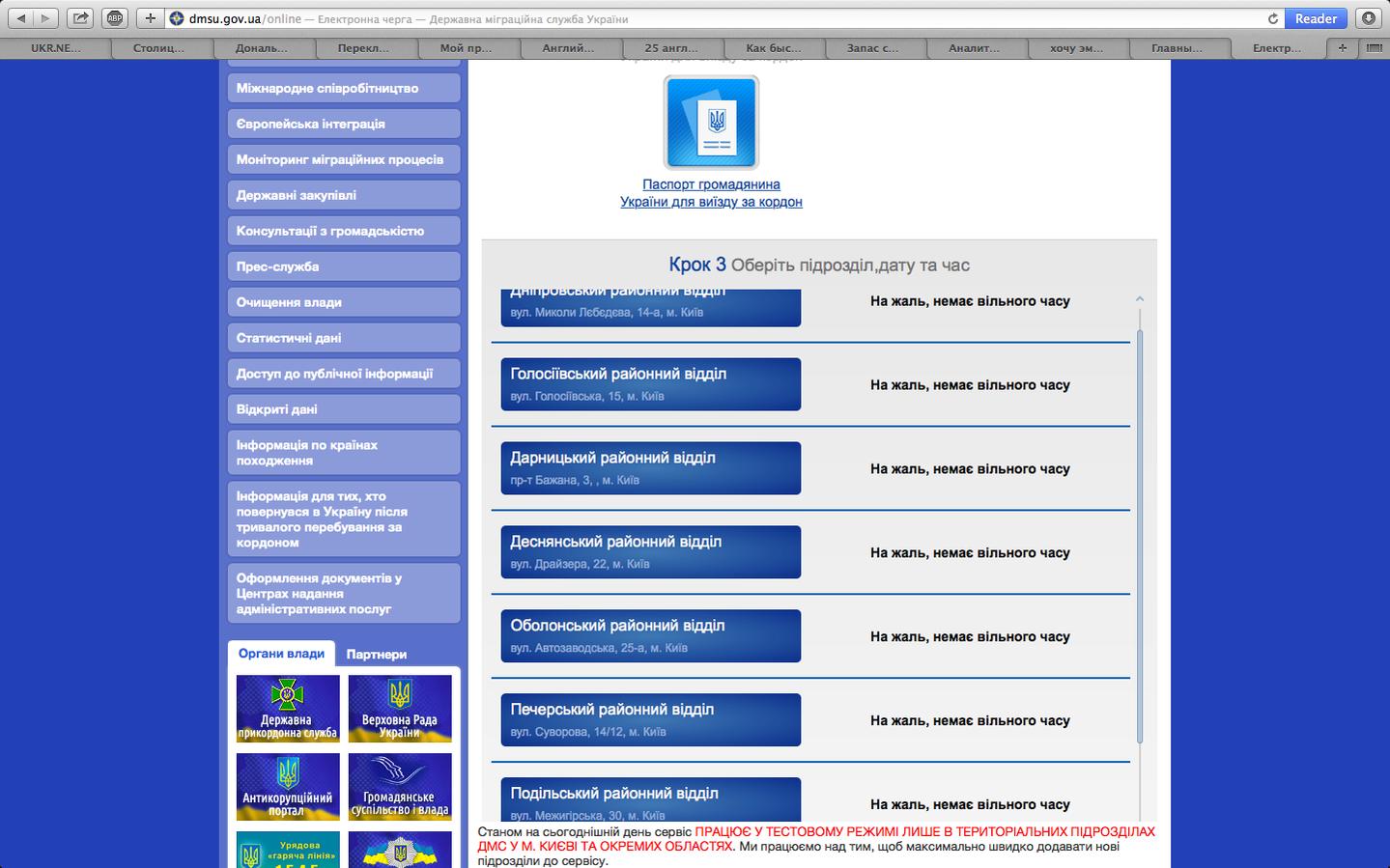Click the Safari share icon

pyautogui.click(x=81, y=18)
